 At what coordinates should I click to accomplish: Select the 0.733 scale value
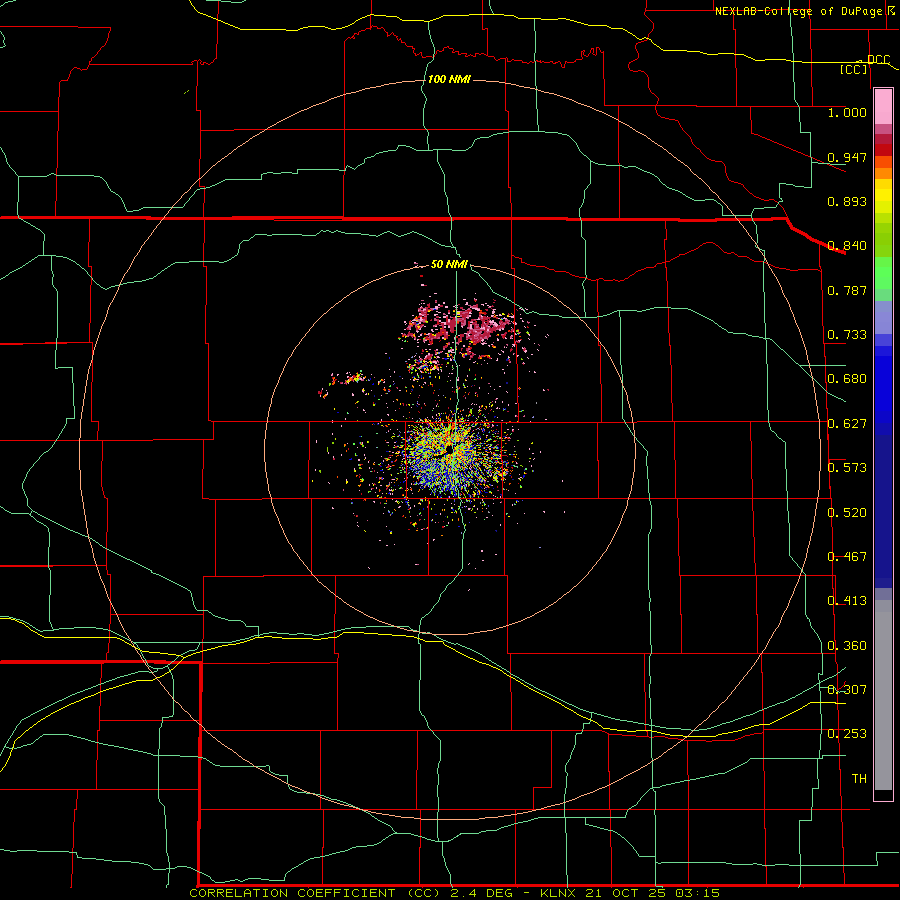tap(847, 335)
